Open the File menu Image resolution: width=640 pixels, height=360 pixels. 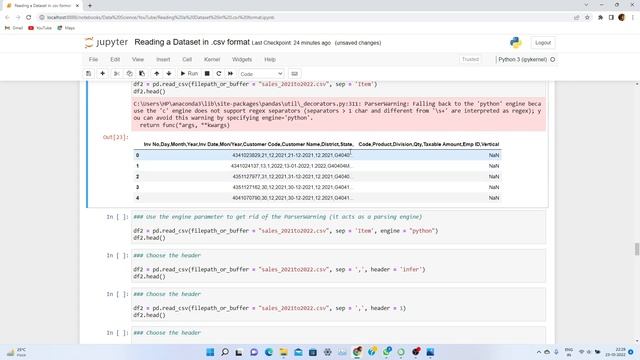(93, 60)
